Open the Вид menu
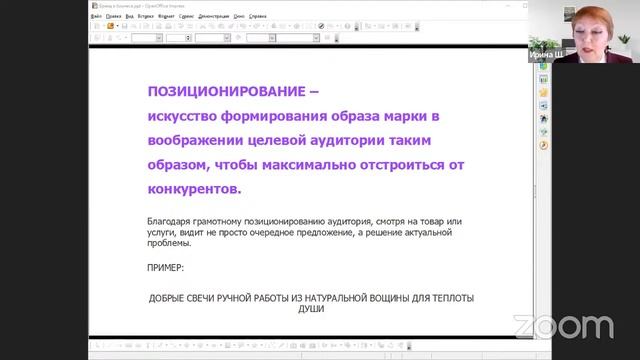 [130, 16]
